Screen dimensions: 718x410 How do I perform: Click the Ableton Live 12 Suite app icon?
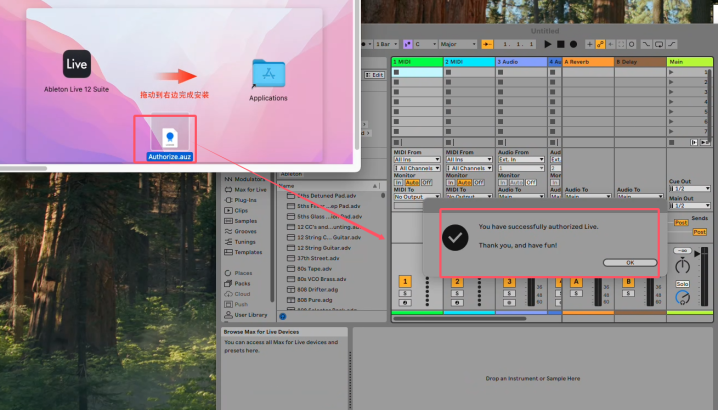(x=76, y=64)
